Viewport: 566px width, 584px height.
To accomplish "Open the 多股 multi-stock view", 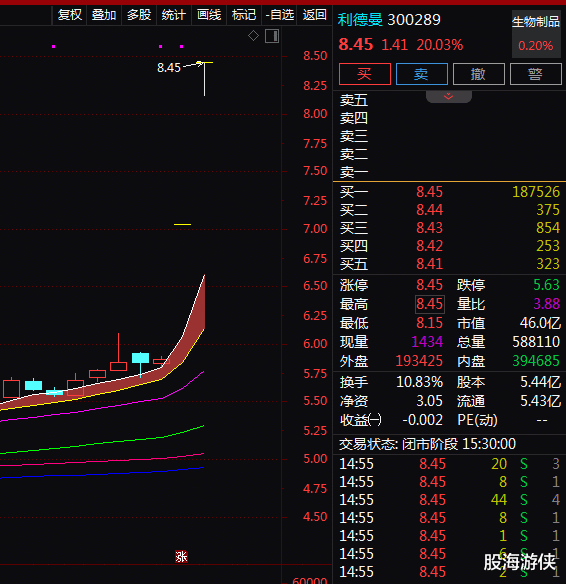I will pyautogui.click(x=139, y=15).
